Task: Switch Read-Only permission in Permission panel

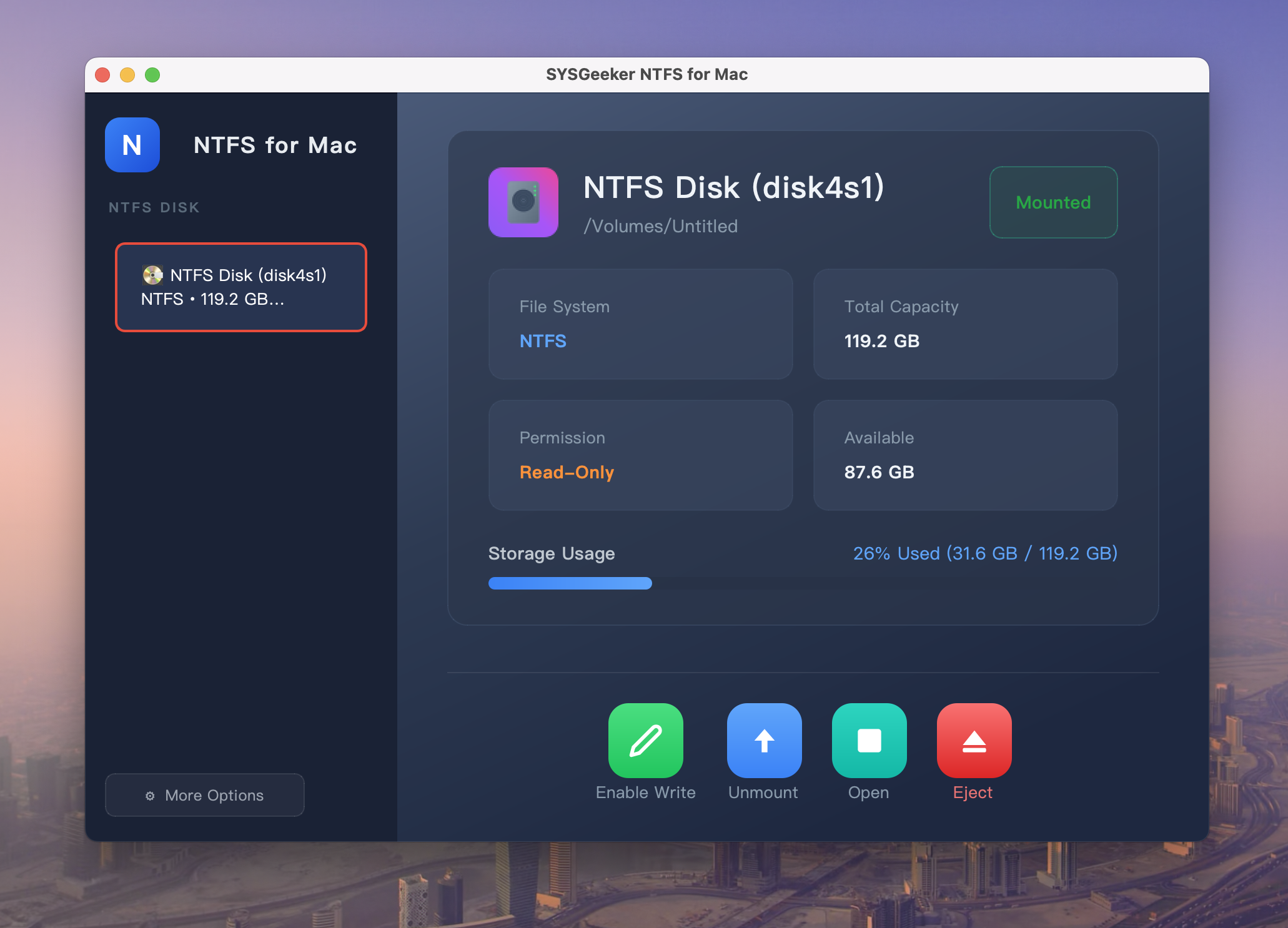Action: (567, 472)
